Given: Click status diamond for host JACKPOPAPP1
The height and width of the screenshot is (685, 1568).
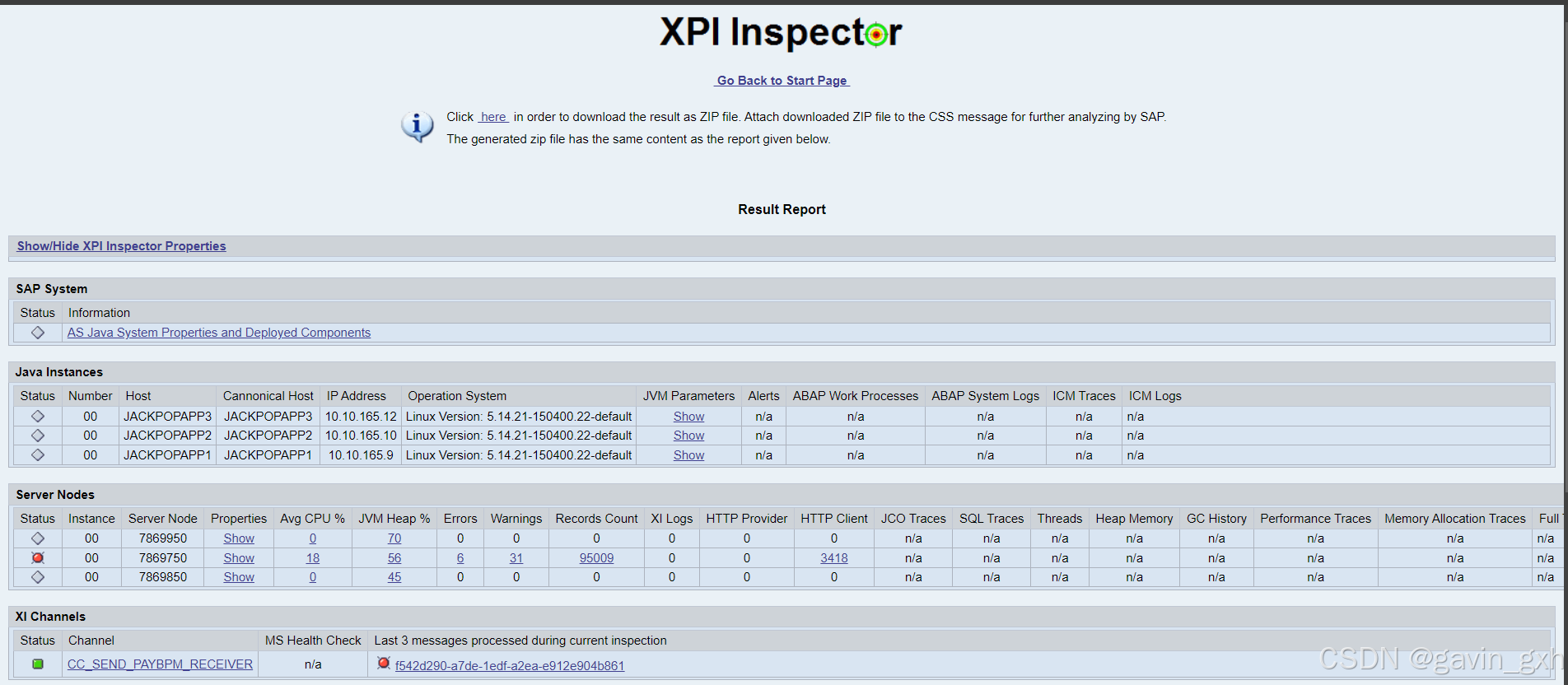Looking at the screenshot, I should tap(38, 455).
